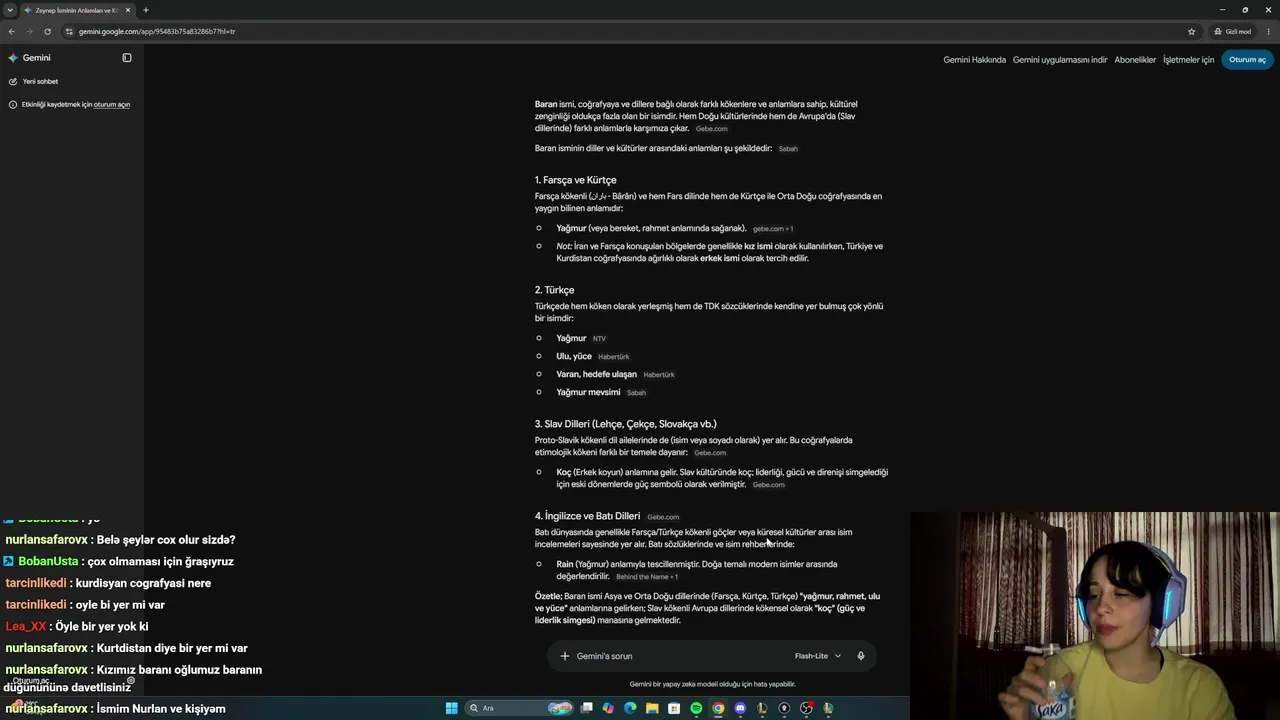Click the Oturum aç button
The width and height of the screenshot is (1280, 720).
(x=1247, y=60)
